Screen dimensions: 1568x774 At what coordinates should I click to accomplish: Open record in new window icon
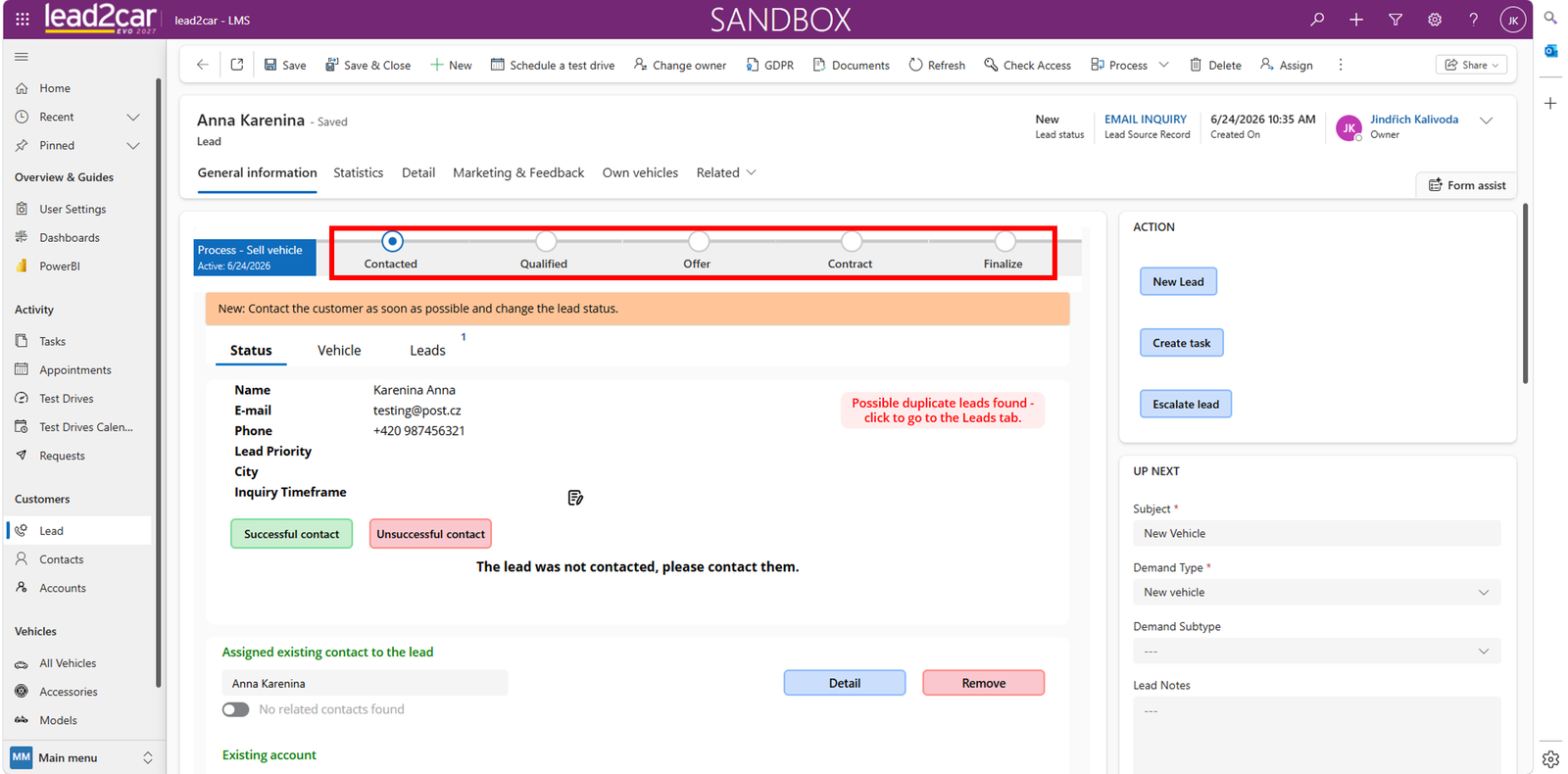click(x=237, y=65)
